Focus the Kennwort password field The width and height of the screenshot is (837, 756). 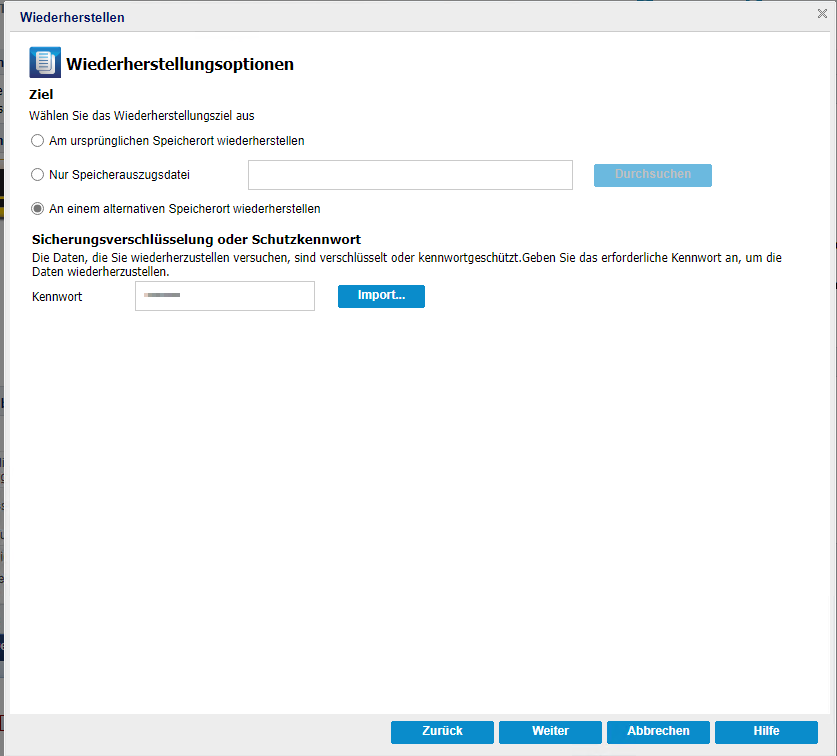click(x=225, y=296)
